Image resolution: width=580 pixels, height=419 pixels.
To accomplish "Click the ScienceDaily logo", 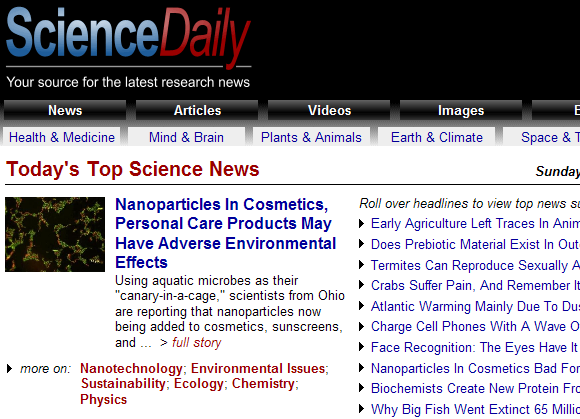I will pos(128,37).
